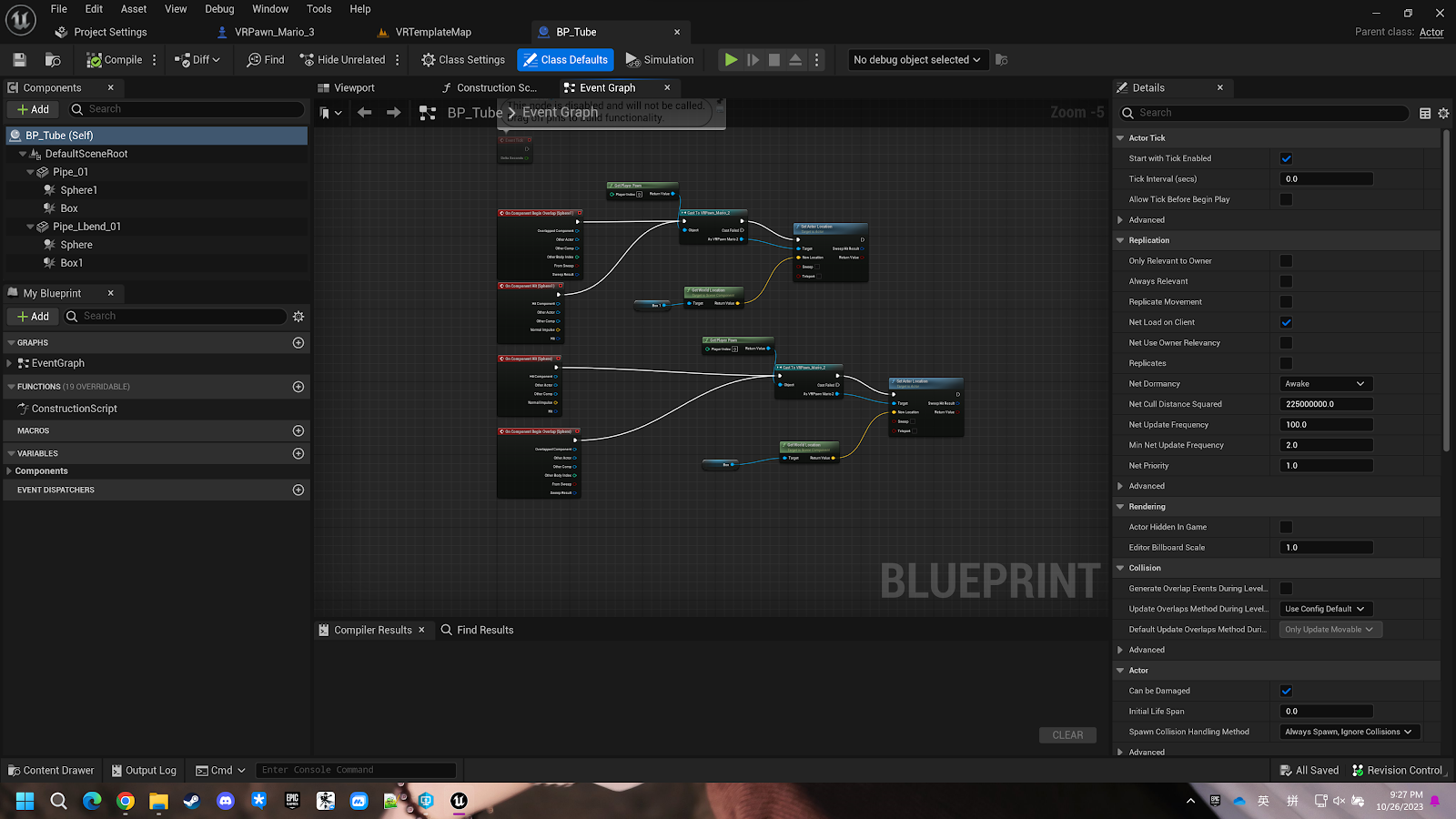
Task: Switch to VRTemplateMap tab
Action: (x=425, y=32)
